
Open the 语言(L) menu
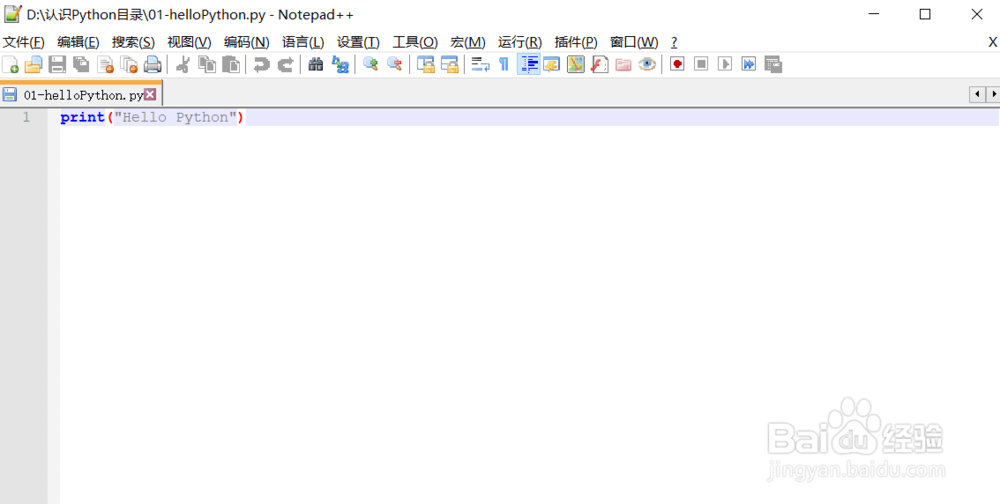point(304,42)
